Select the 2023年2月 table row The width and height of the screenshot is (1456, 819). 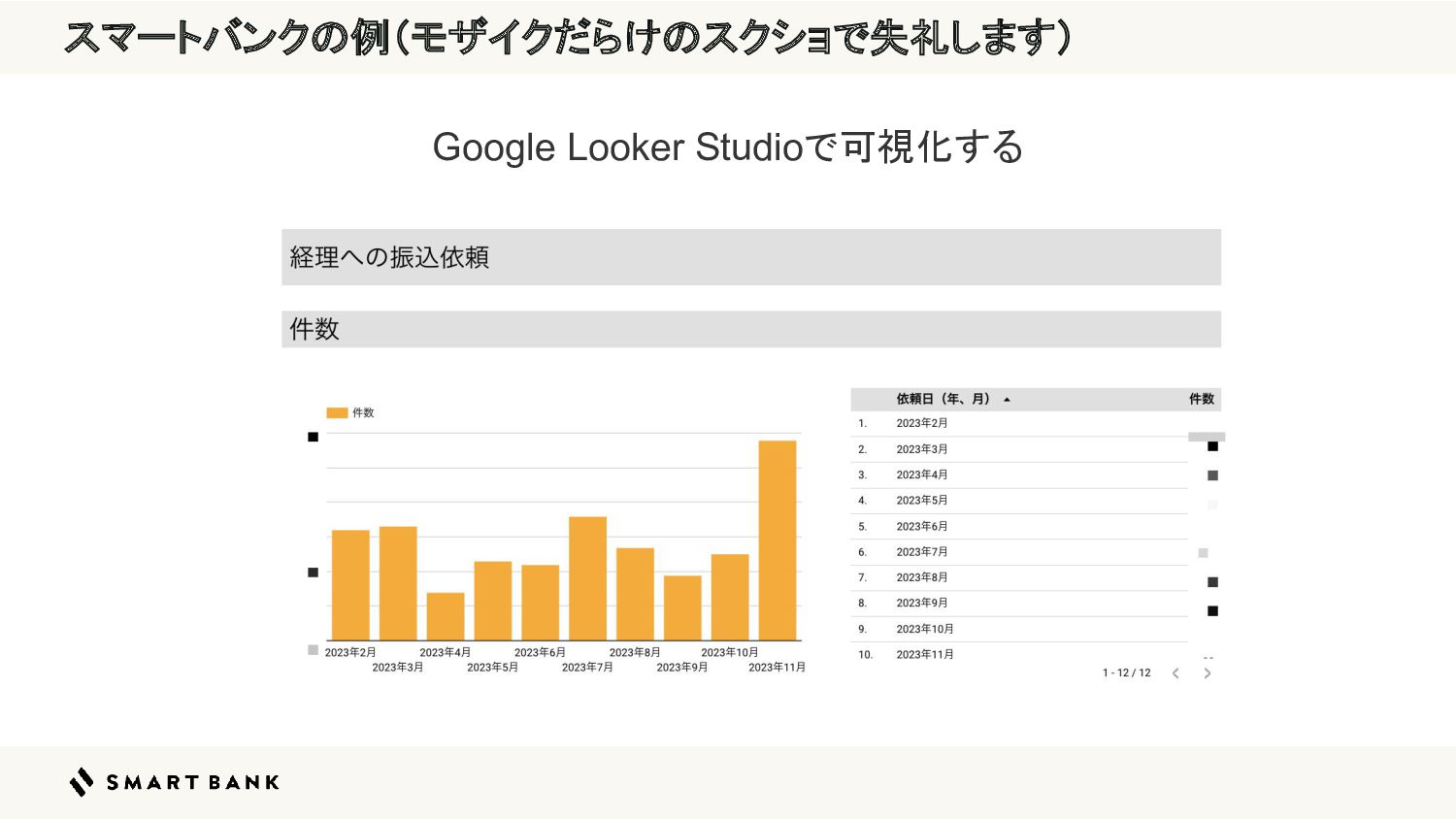click(1036, 423)
